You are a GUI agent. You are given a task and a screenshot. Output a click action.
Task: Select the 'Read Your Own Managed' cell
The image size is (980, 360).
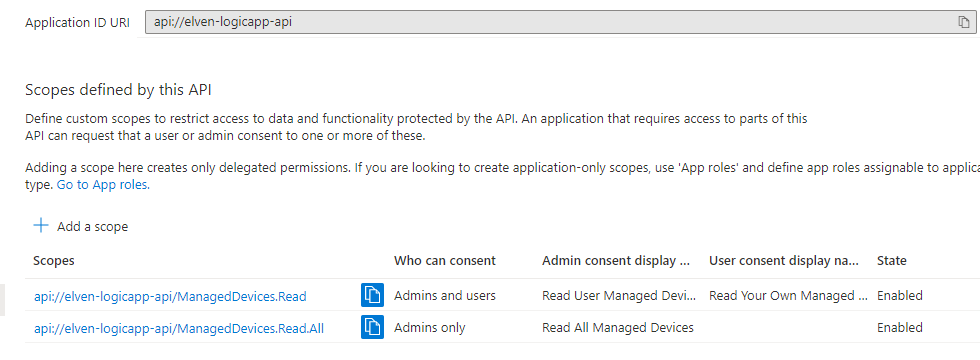point(788,296)
